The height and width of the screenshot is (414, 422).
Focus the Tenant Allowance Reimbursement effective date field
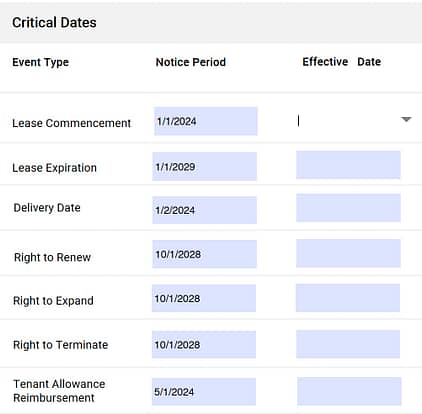pyautogui.click(x=349, y=391)
